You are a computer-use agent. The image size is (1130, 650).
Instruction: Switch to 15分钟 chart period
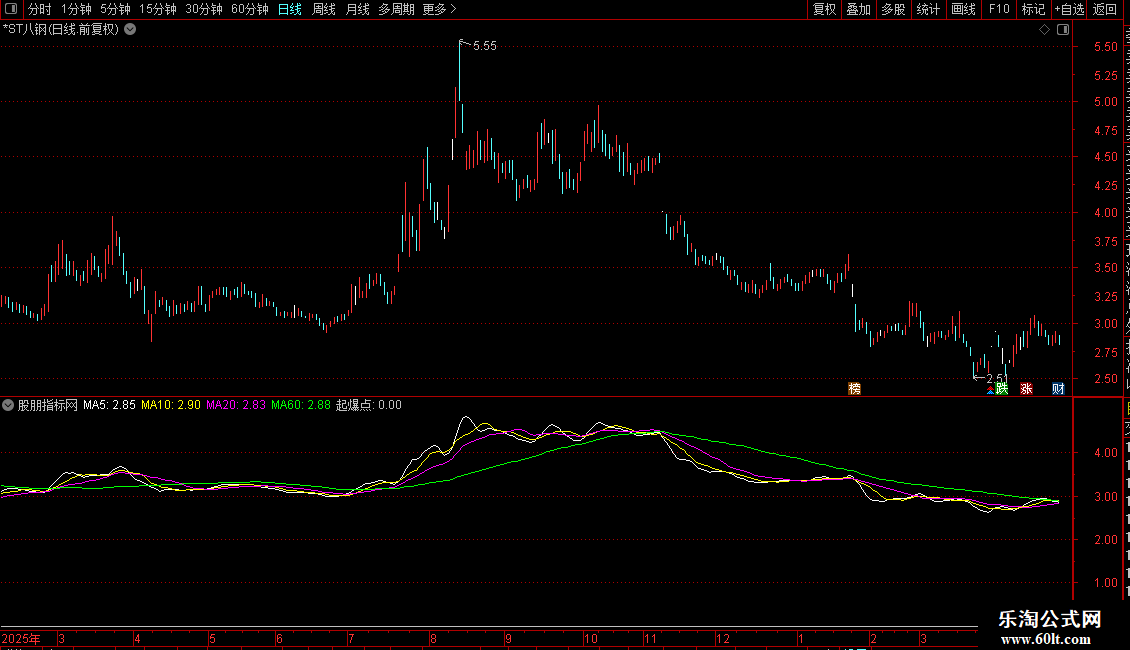(158, 9)
